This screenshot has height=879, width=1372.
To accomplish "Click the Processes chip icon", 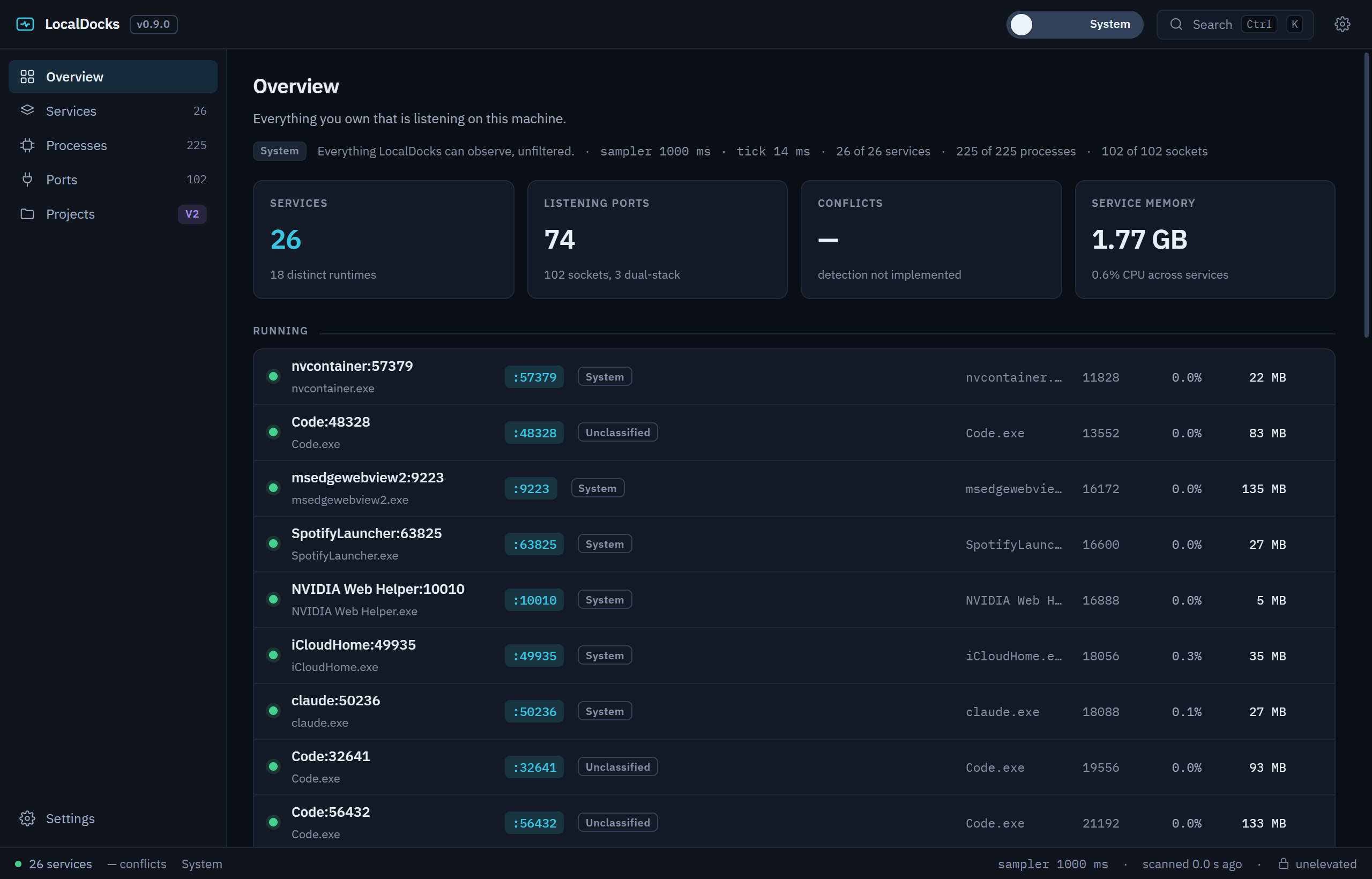I will pyautogui.click(x=27, y=145).
